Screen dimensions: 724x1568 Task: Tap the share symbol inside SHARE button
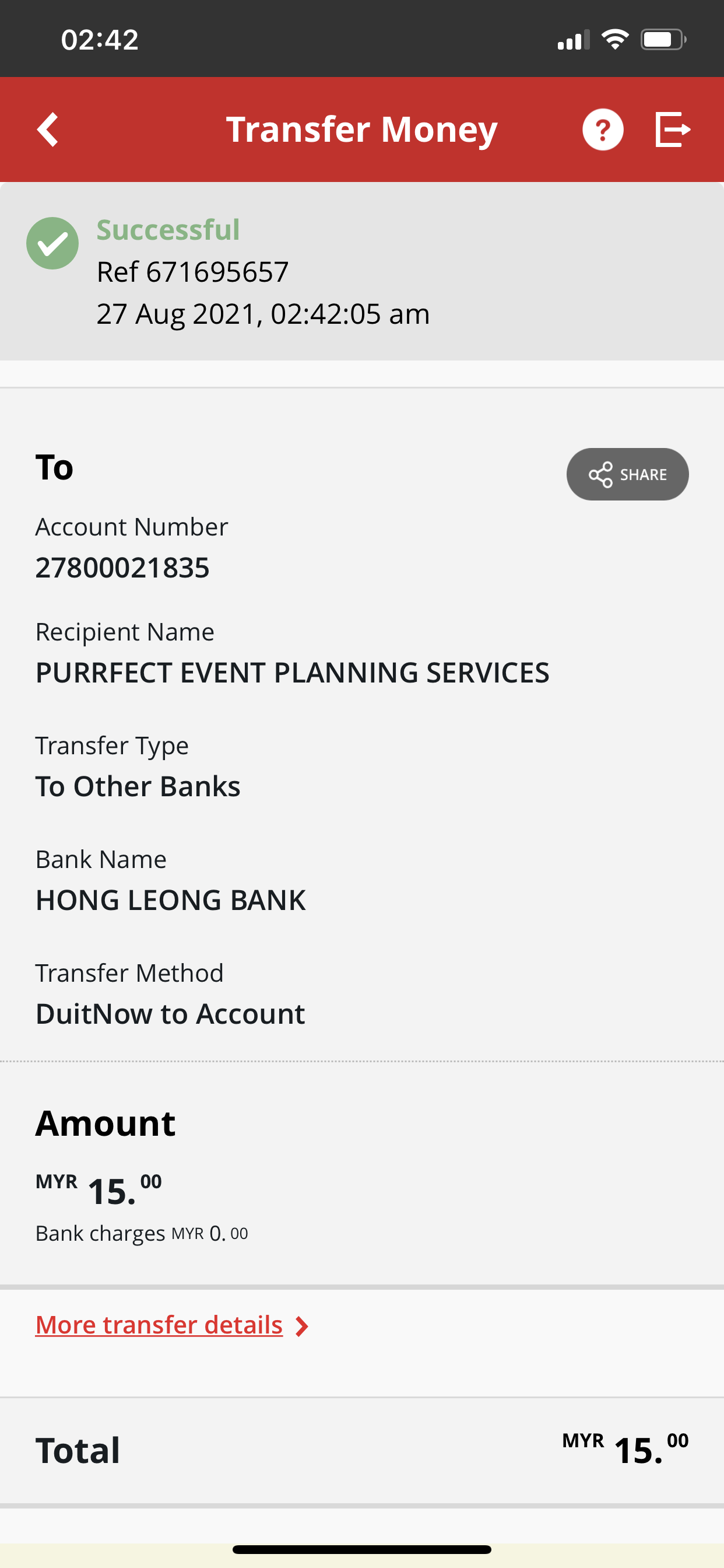pos(600,475)
